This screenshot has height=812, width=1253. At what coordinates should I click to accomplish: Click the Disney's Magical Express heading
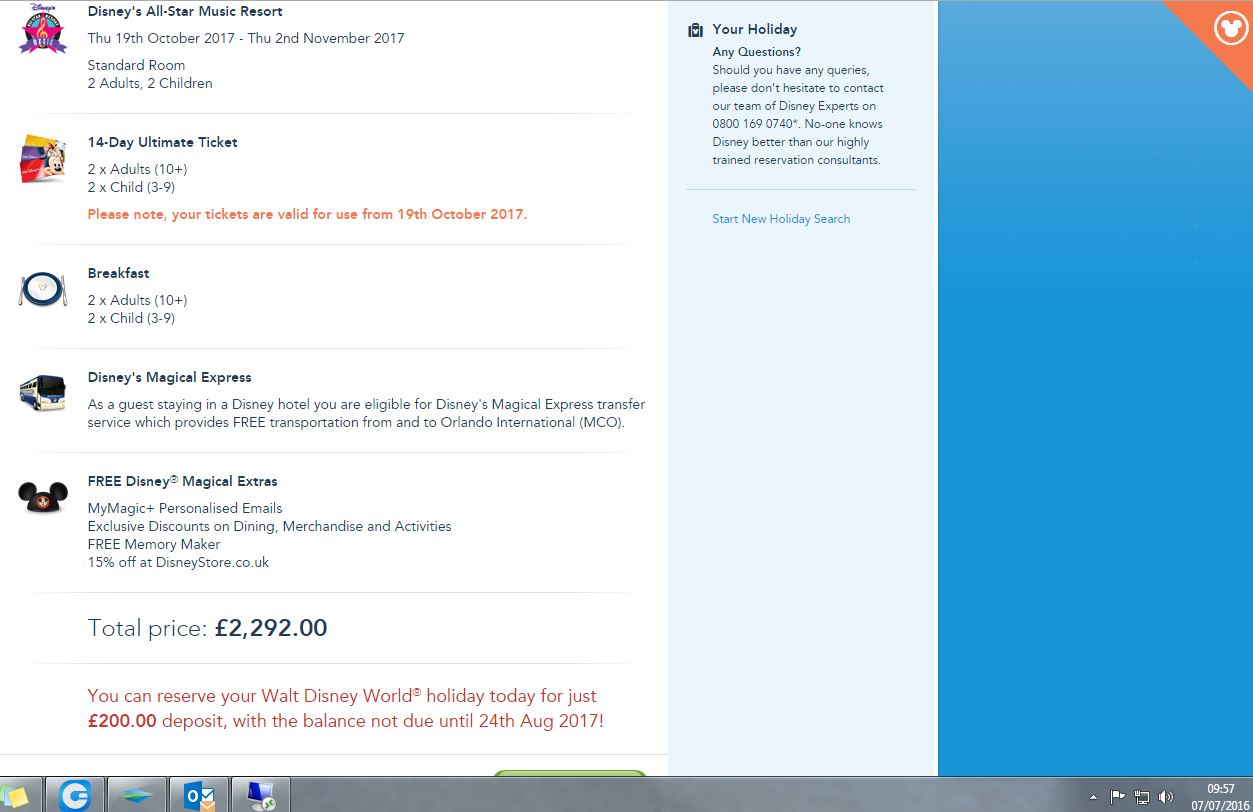[169, 377]
